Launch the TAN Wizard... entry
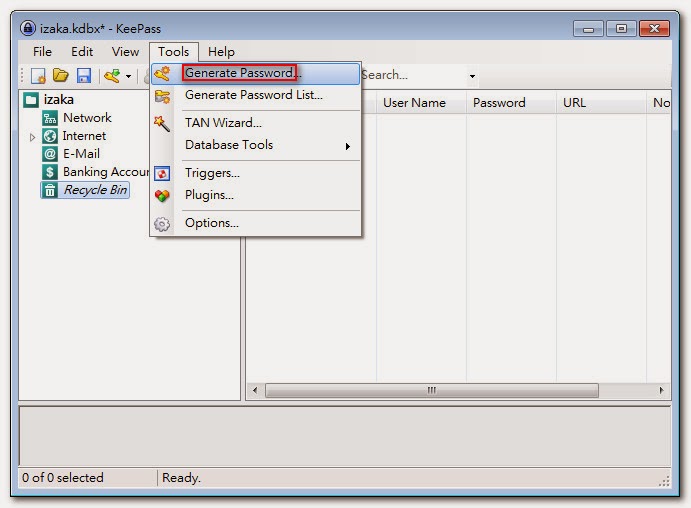The width and height of the screenshot is (691, 508). click(256, 123)
